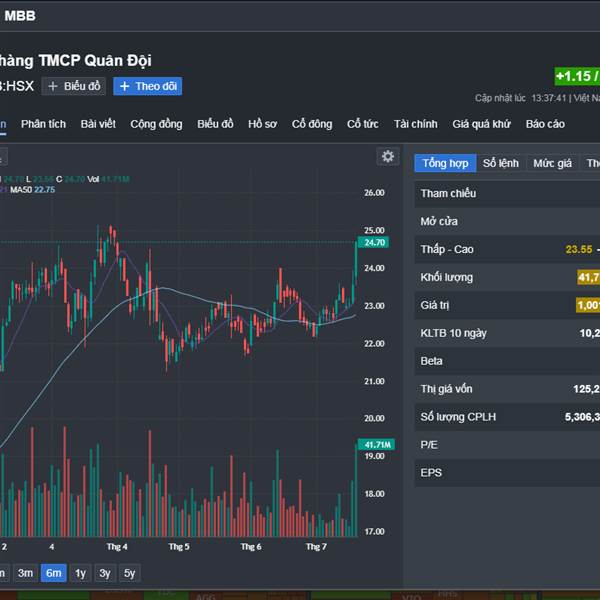Viewport: 600px width, 600px height.
Task: Click the Thg 7 axis label
Action: [x=316, y=546]
